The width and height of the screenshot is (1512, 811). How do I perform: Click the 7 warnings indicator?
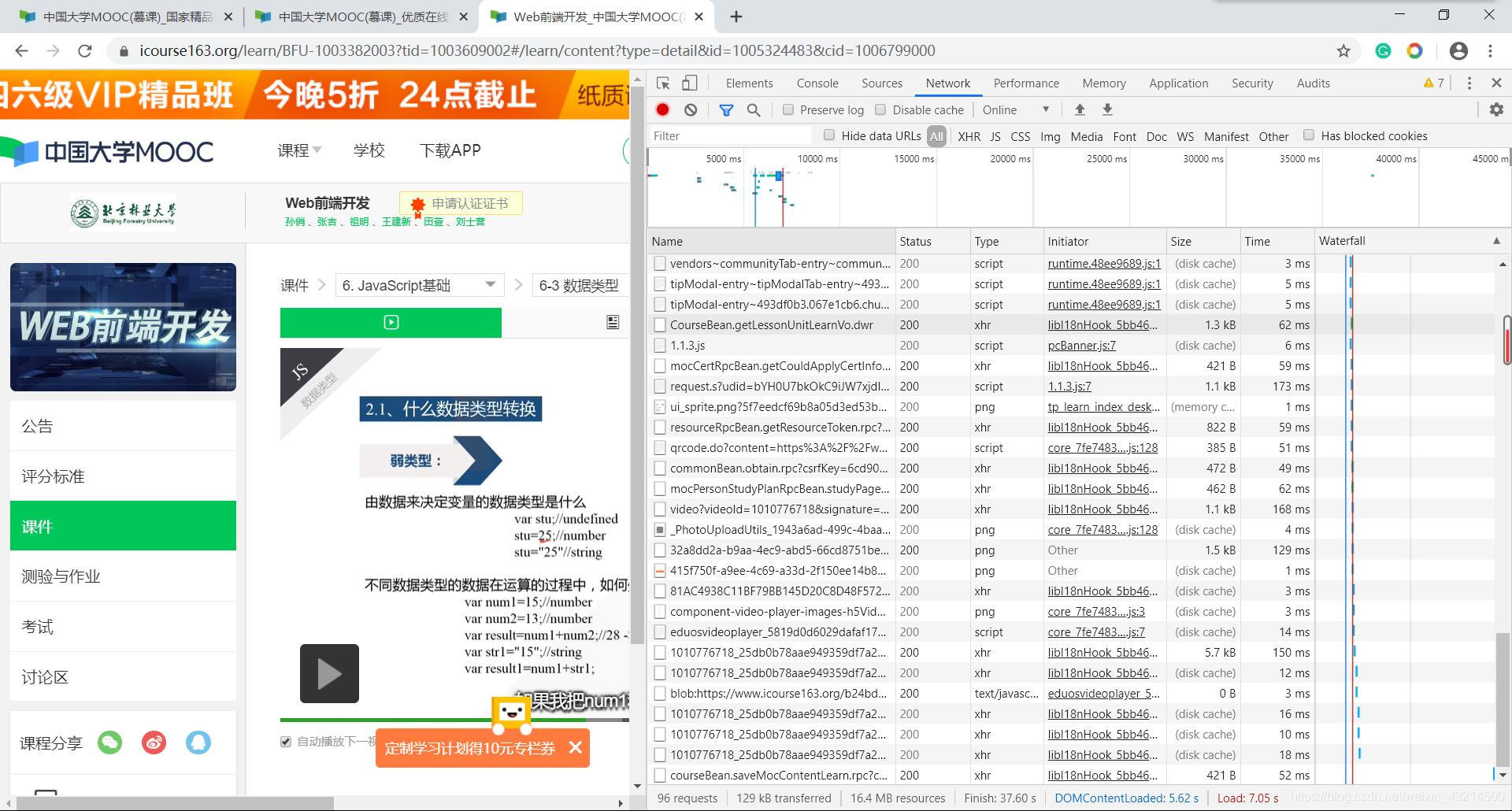(x=1433, y=83)
